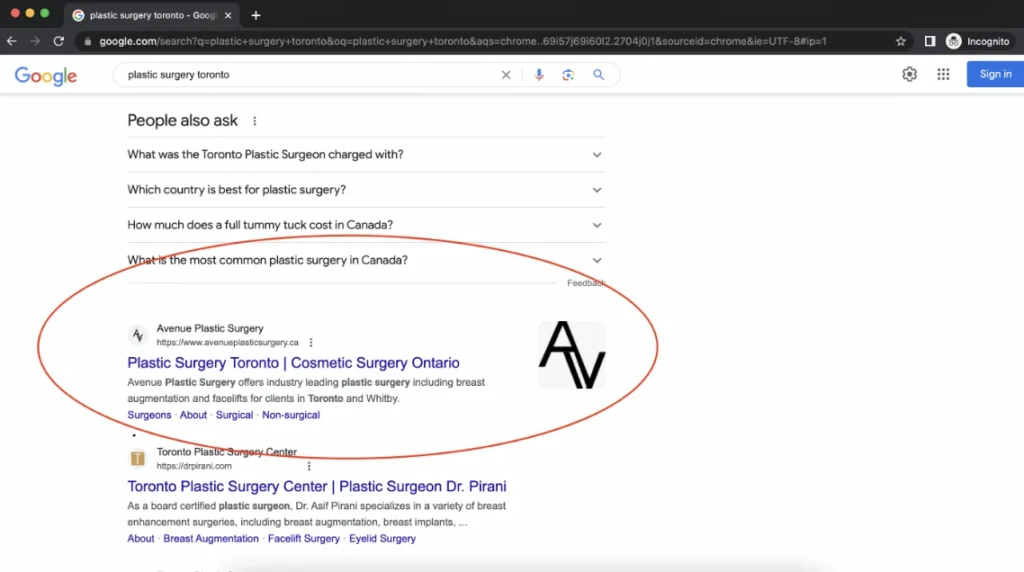Open Google settings gear
The width and height of the screenshot is (1024, 572).
tap(909, 74)
